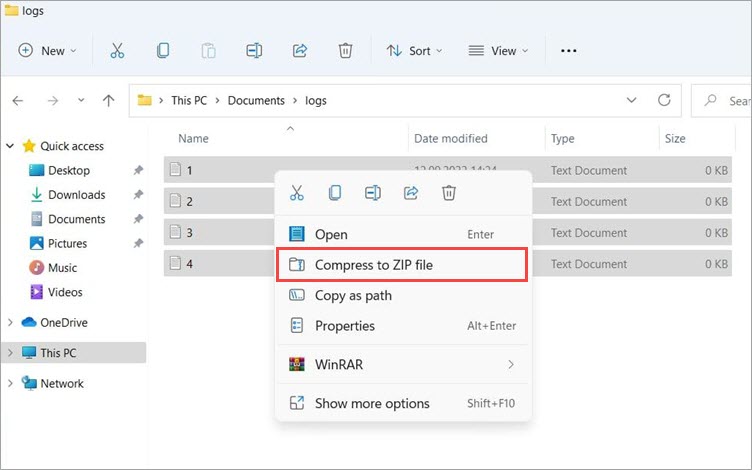The image size is (752, 470).
Task: Sort files by the Name column header
Action: tap(193, 138)
